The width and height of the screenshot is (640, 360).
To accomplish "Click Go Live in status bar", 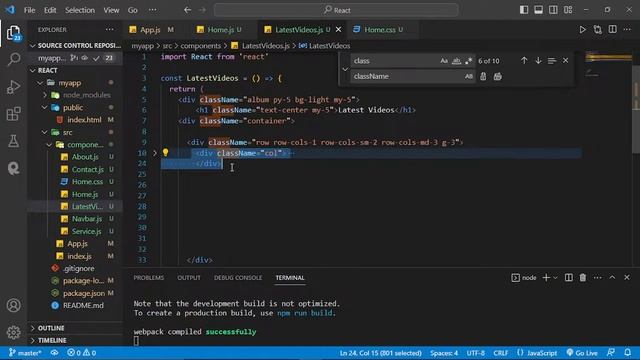I will (x=582, y=353).
